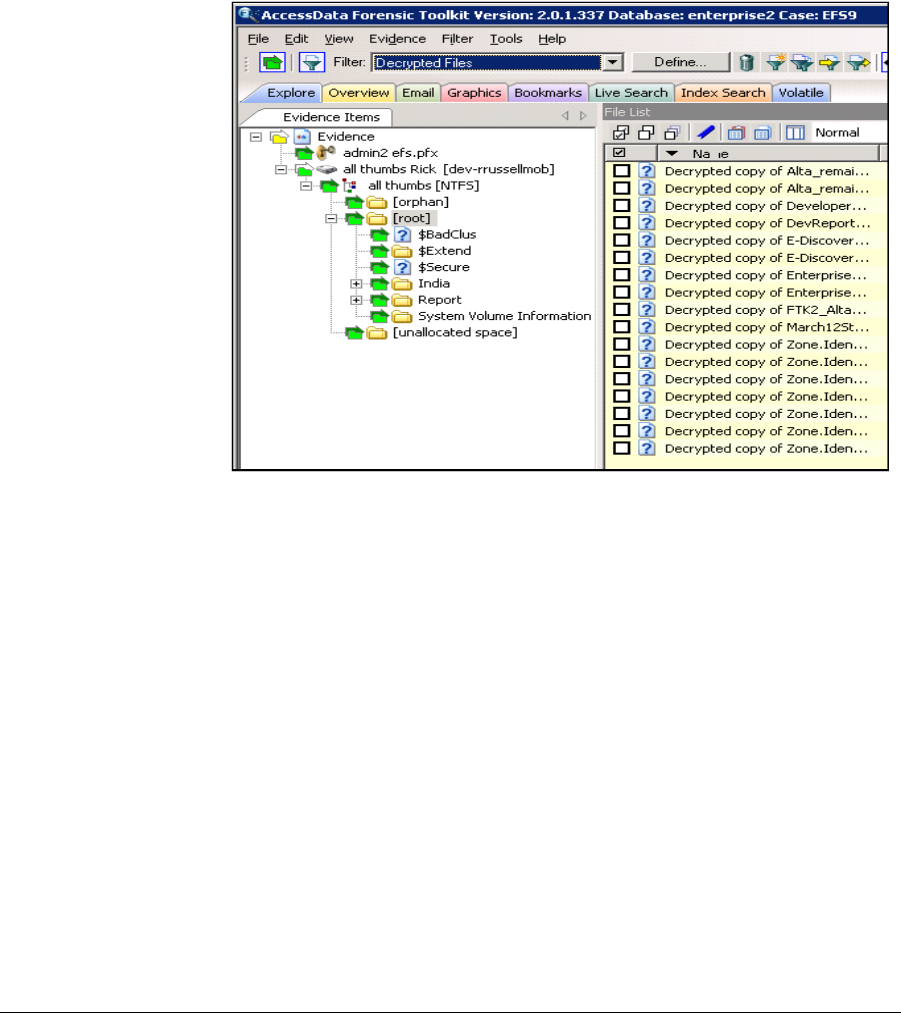
Task: Select the Evidence Items pane tab
Action: [x=331, y=117]
